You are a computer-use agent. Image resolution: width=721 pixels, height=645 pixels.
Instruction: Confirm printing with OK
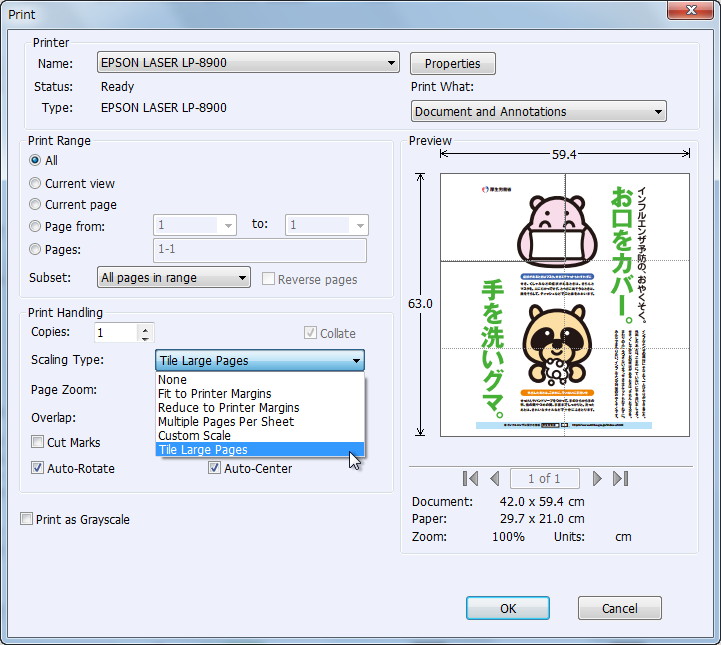(x=508, y=608)
